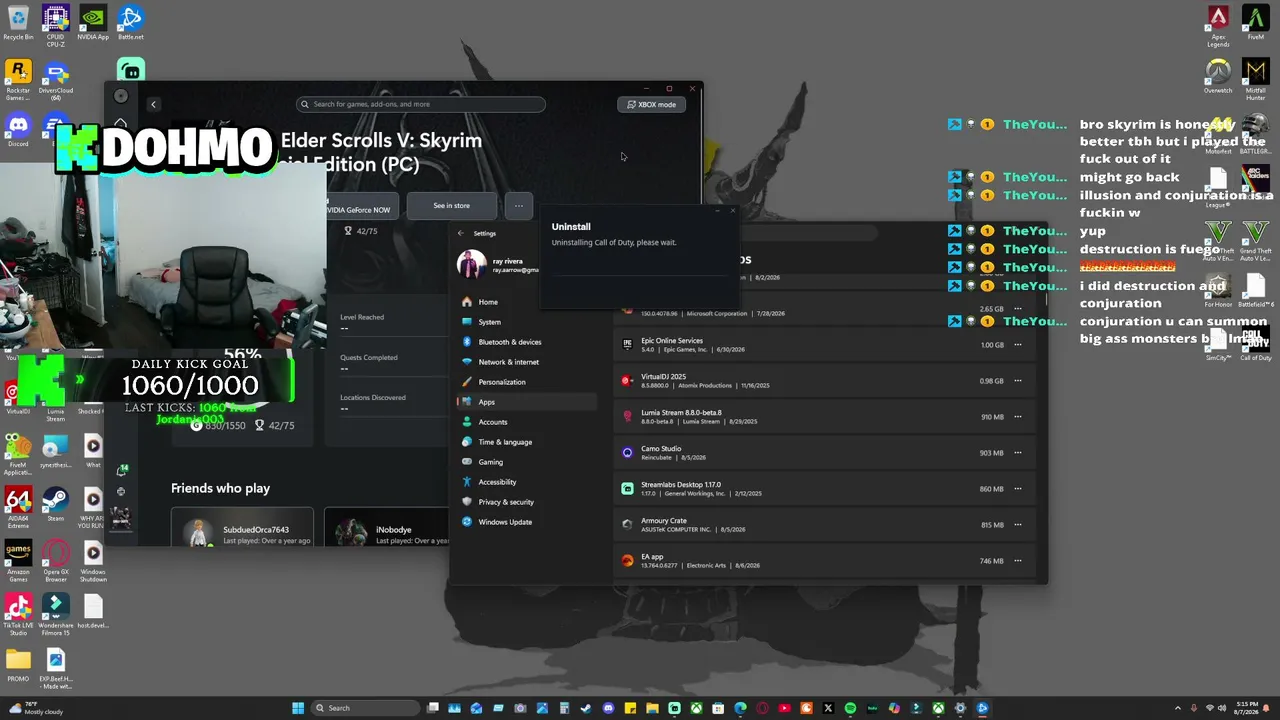
Task: Open friend iNobodye card
Action: click(387, 528)
